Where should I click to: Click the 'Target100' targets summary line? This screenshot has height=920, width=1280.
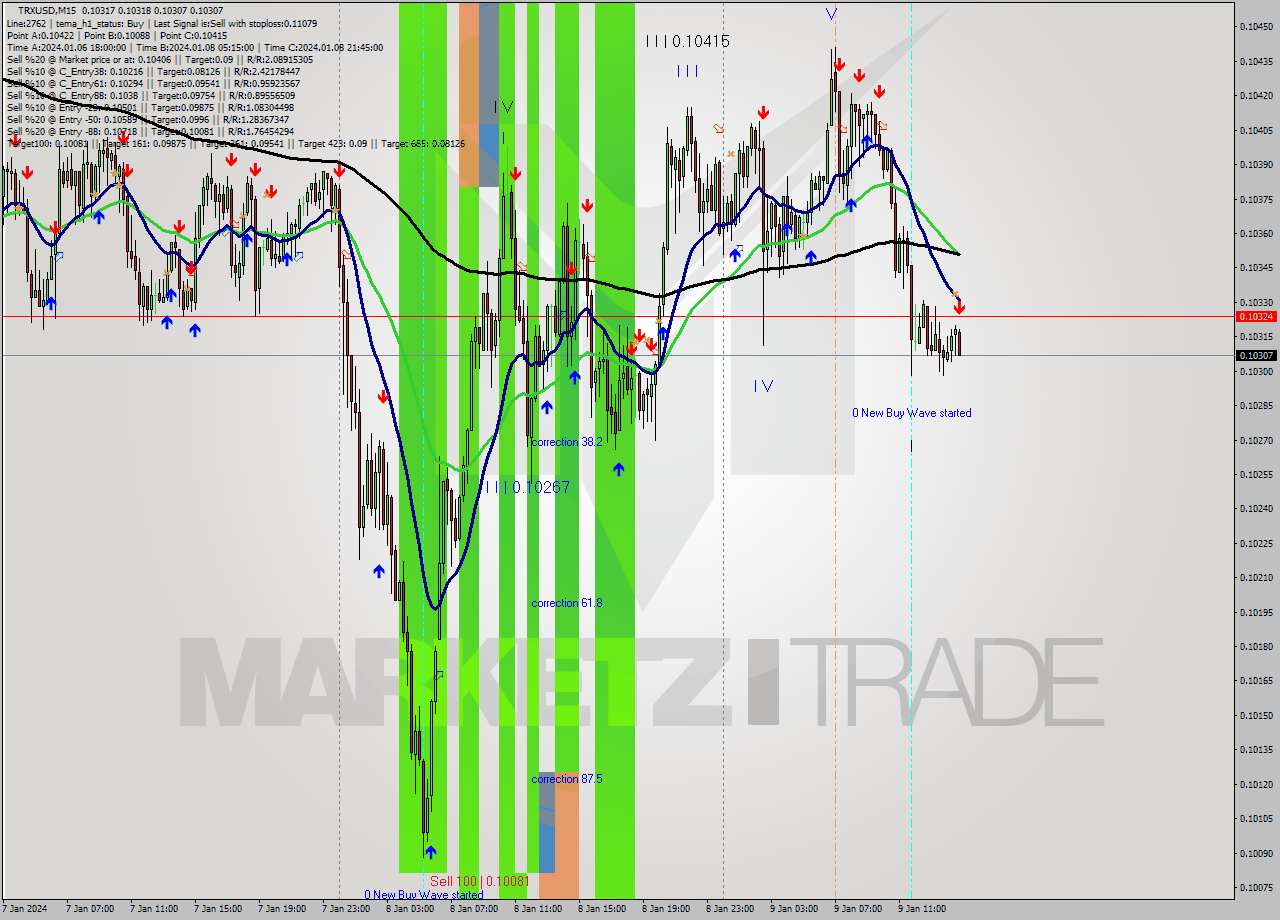tap(235, 143)
